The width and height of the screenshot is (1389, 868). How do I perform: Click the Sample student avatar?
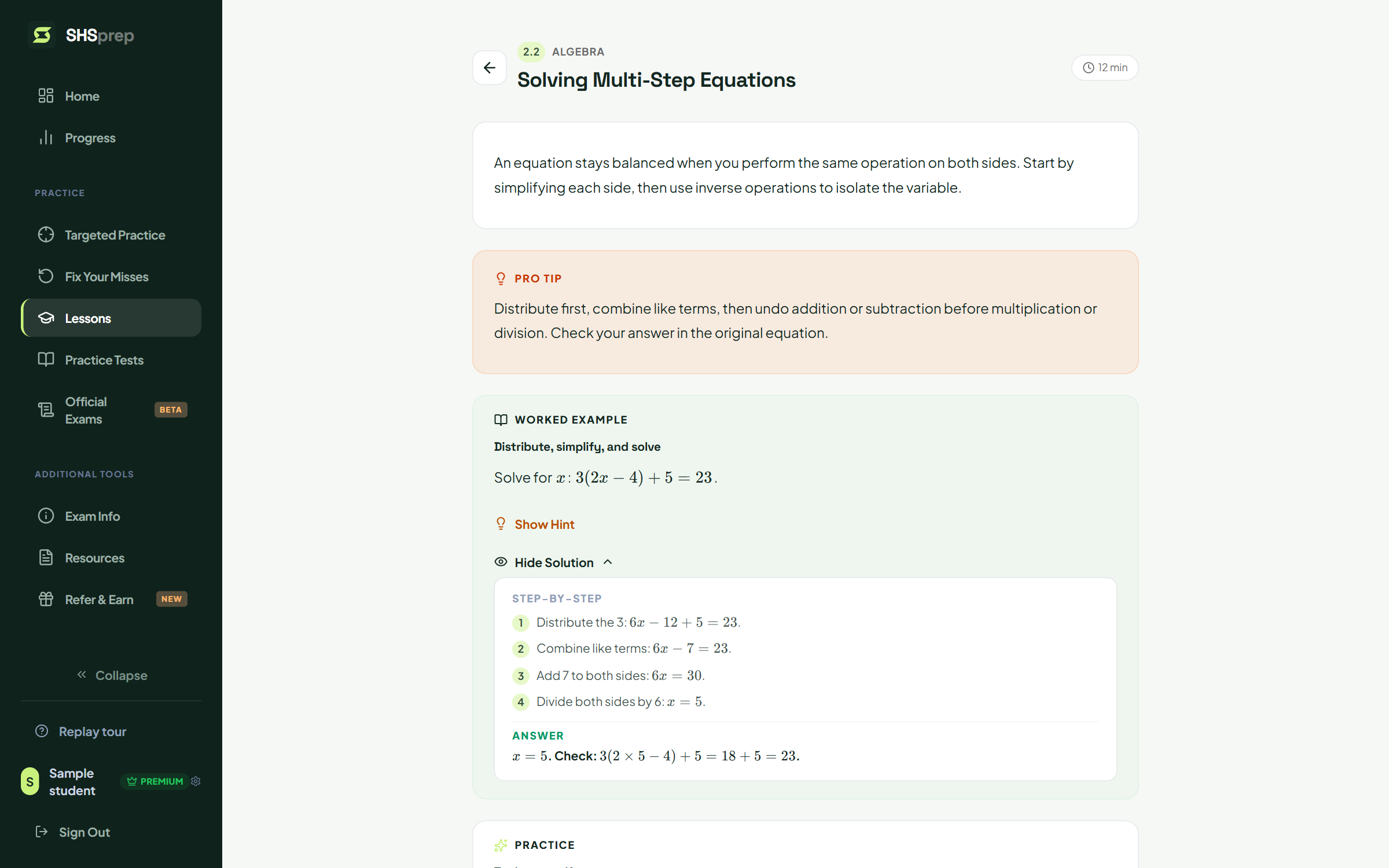(x=30, y=781)
